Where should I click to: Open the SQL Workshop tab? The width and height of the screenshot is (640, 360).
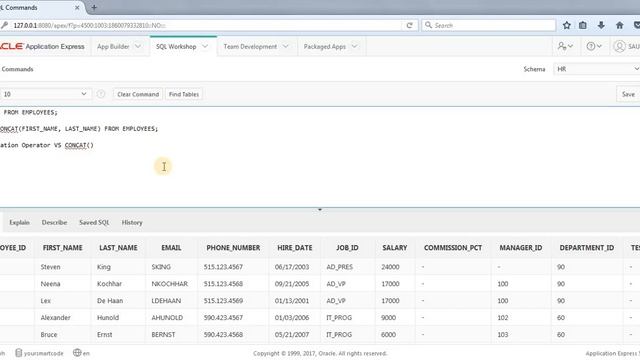click(x=176, y=47)
